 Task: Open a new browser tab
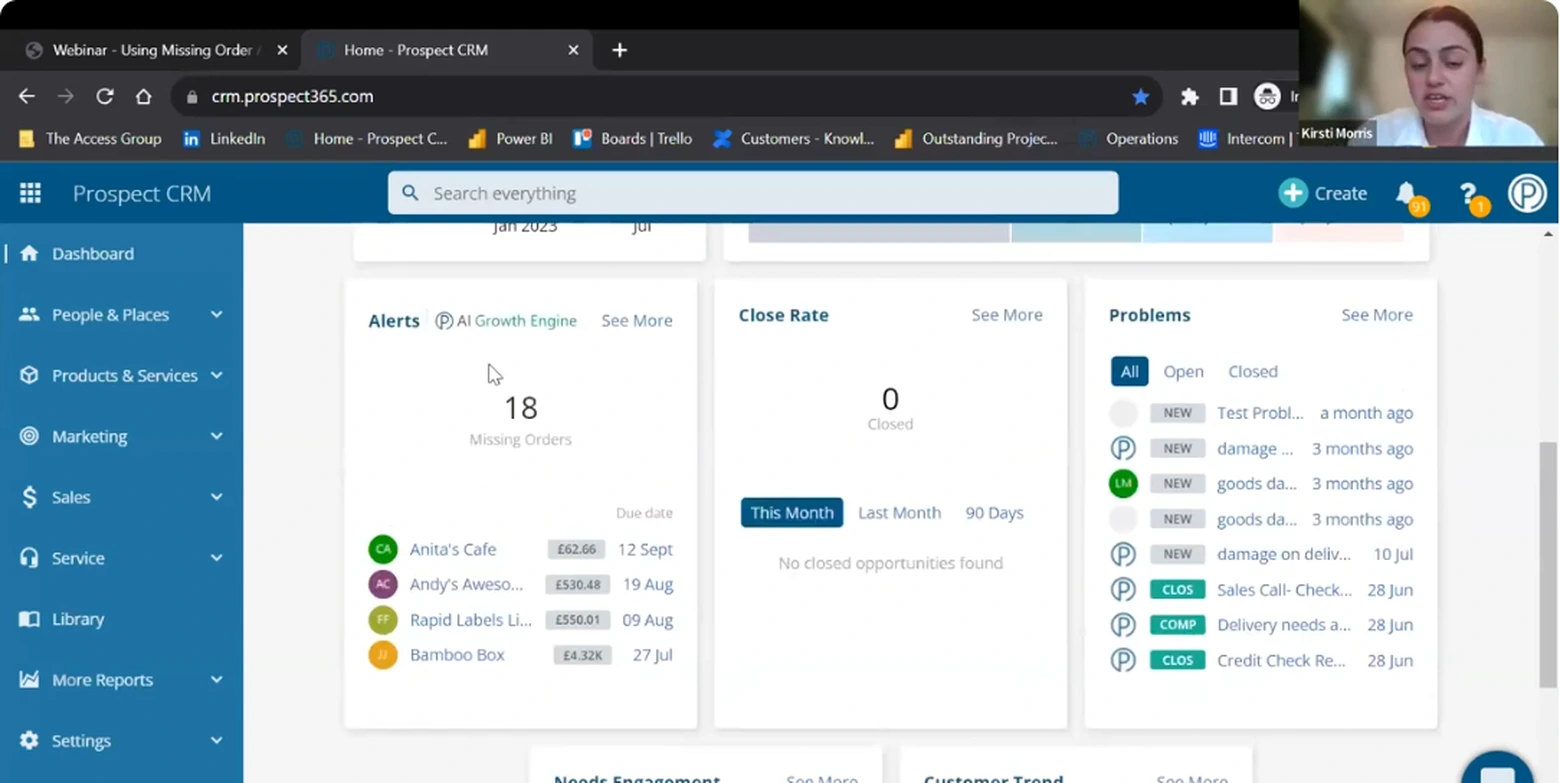[x=619, y=50]
